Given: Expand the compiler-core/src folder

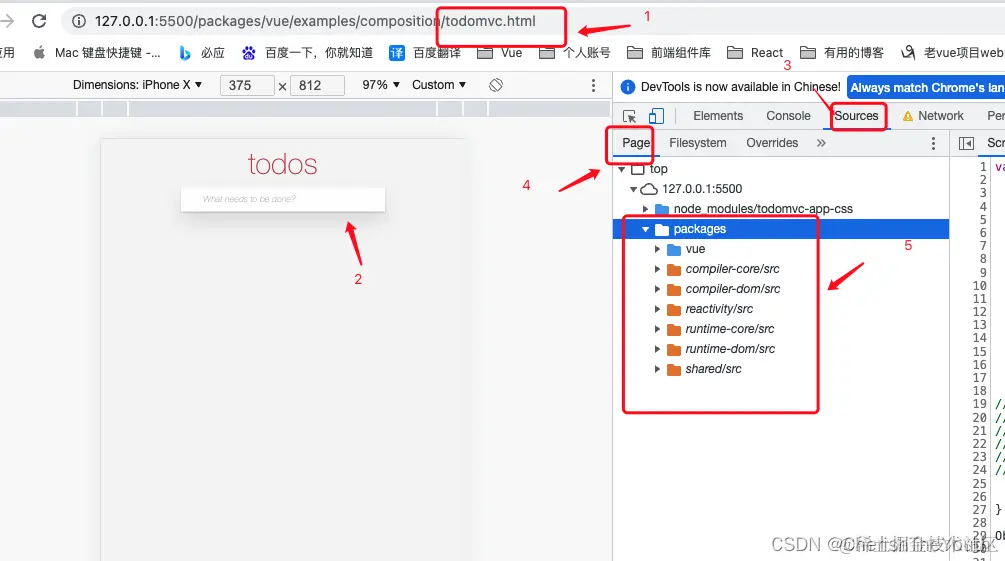Looking at the screenshot, I should point(657,269).
